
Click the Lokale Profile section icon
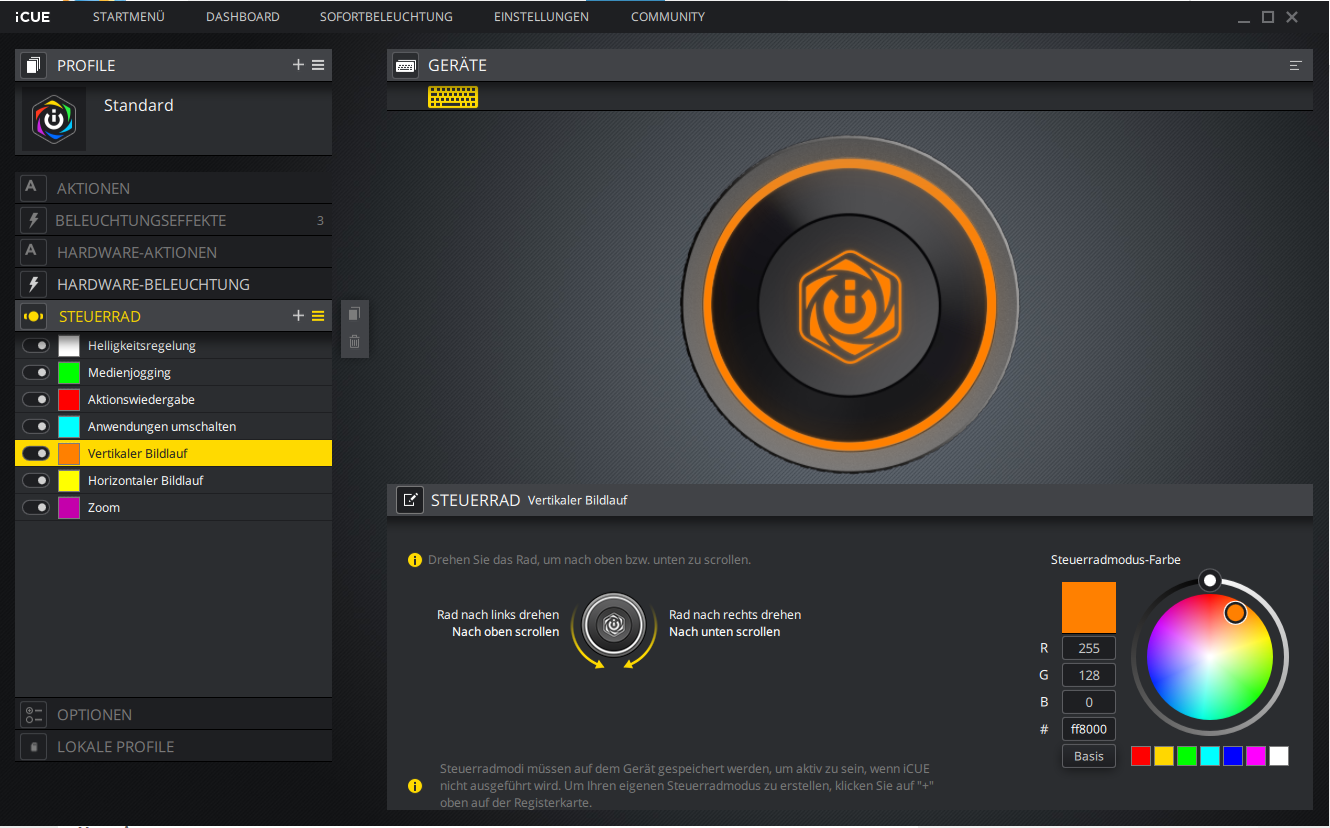point(33,747)
